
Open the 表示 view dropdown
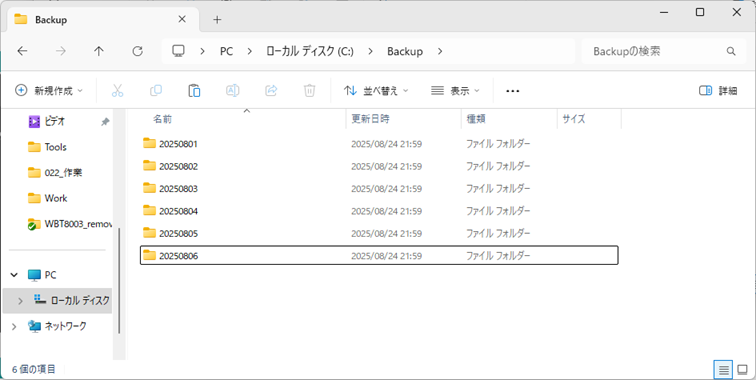[456, 91]
